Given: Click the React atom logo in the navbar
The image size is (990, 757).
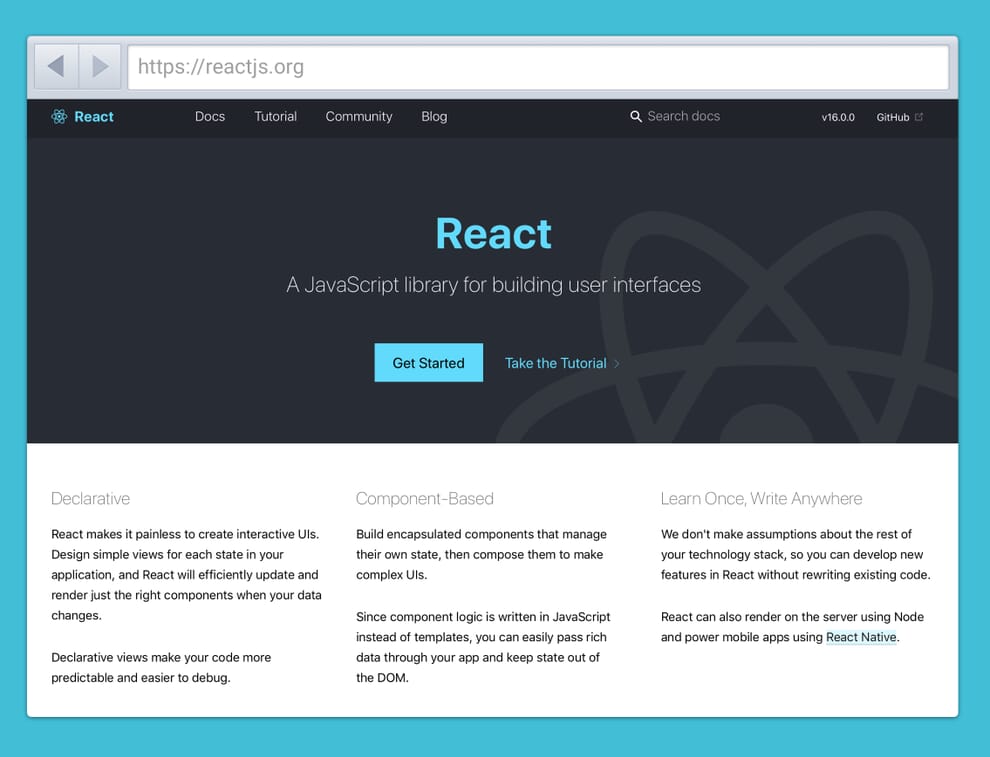Looking at the screenshot, I should point(58,117).
